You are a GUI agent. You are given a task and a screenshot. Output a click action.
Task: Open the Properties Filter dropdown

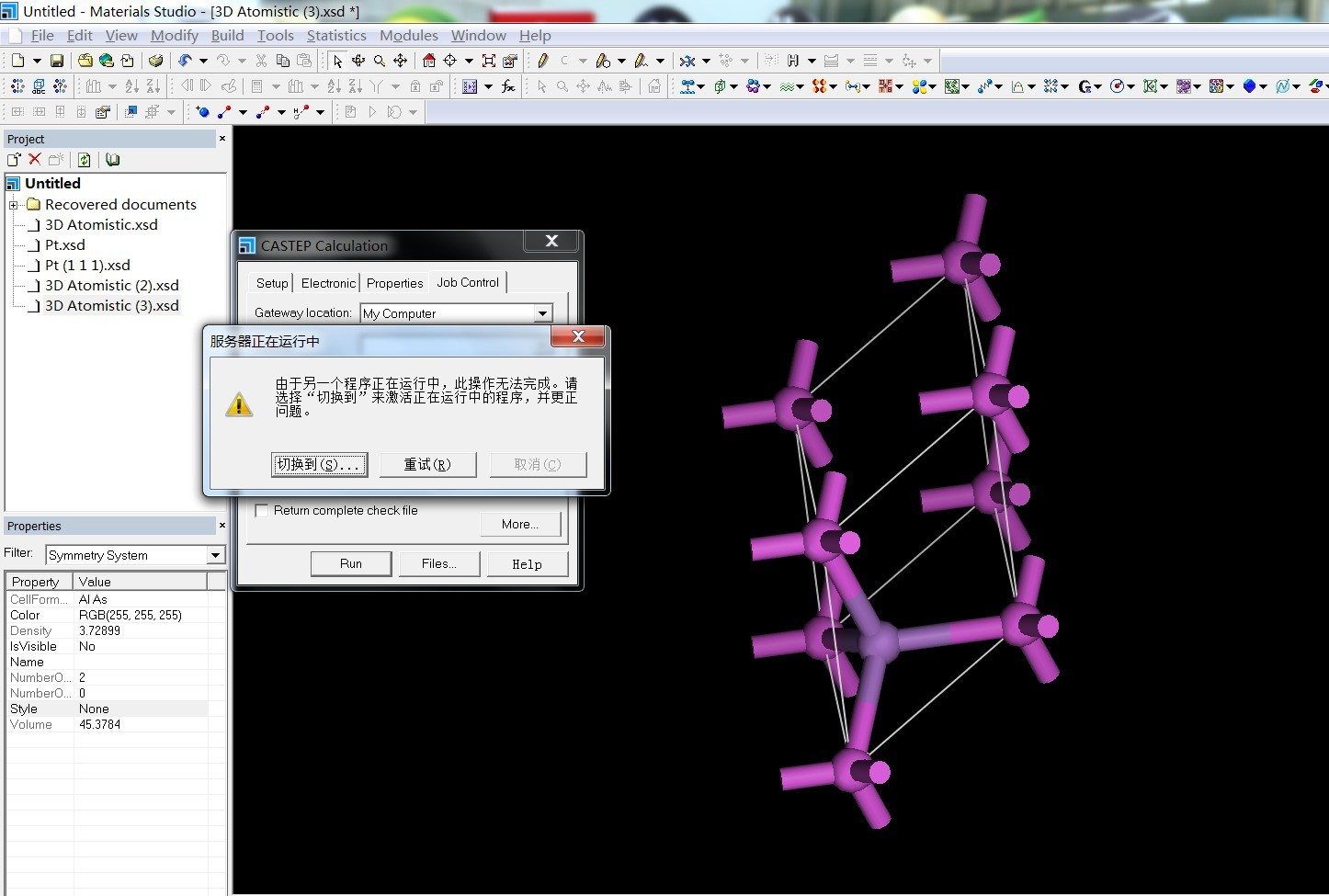(215, 555)
